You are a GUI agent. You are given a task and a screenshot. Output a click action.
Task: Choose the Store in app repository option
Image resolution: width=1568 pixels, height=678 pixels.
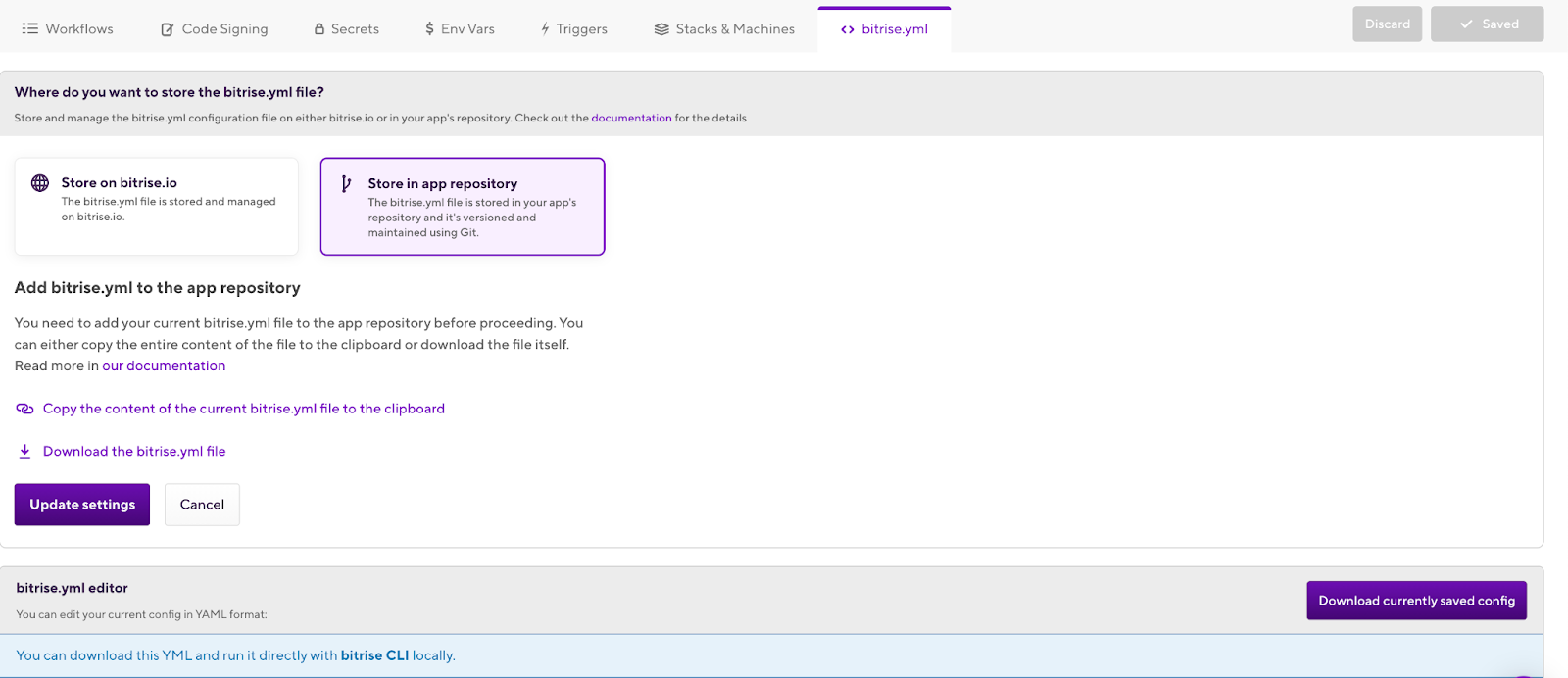coord(463,207)
